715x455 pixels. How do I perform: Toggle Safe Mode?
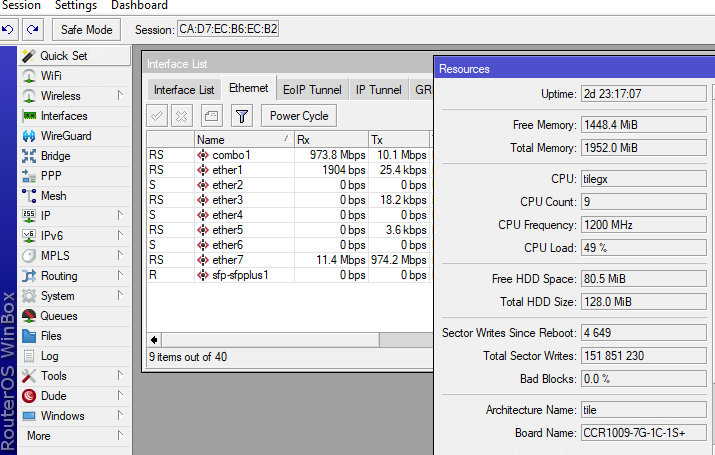87,30
